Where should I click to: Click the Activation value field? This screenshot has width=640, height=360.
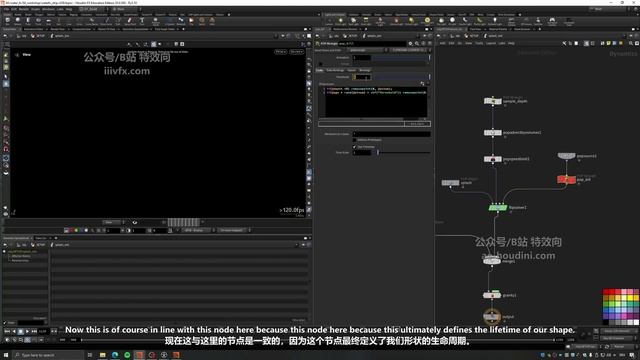click(x=362, y=58)
